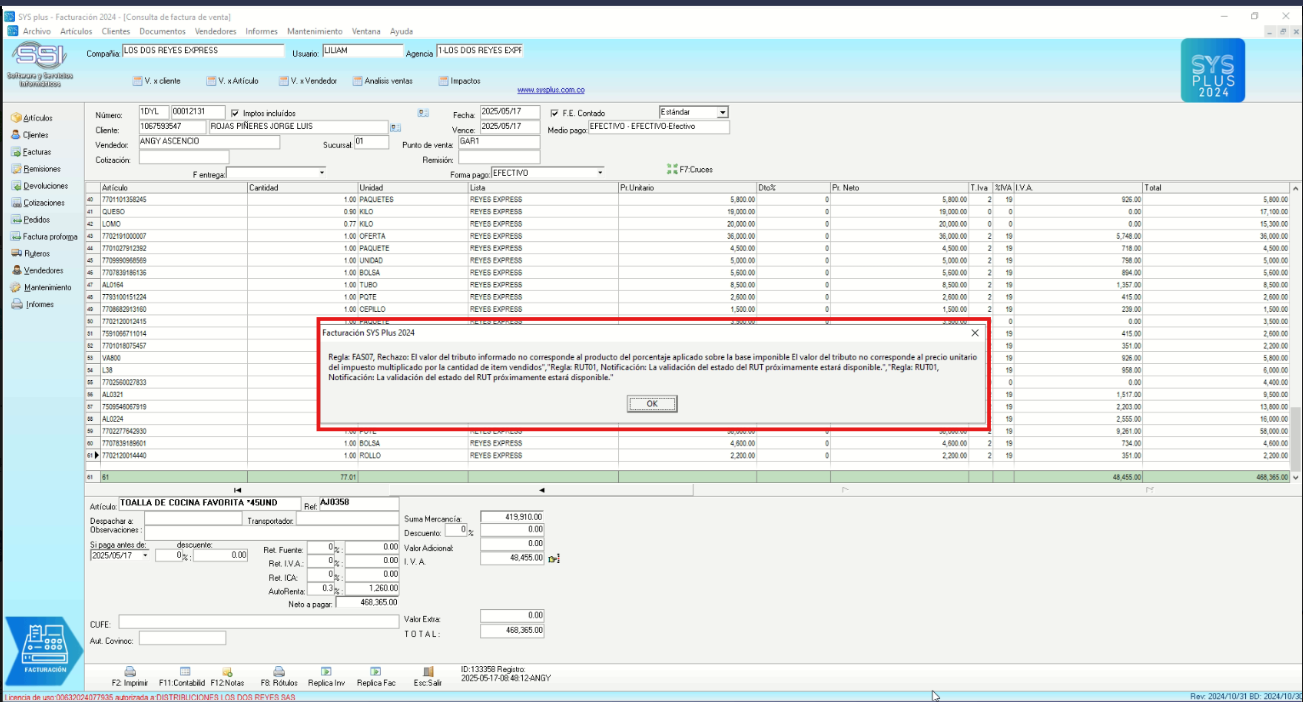This screenshot has height=702, width=1303.
Task: Open the Cotizaciones sidebar icon
Action: pyautogui.click(x=16, y=203)
